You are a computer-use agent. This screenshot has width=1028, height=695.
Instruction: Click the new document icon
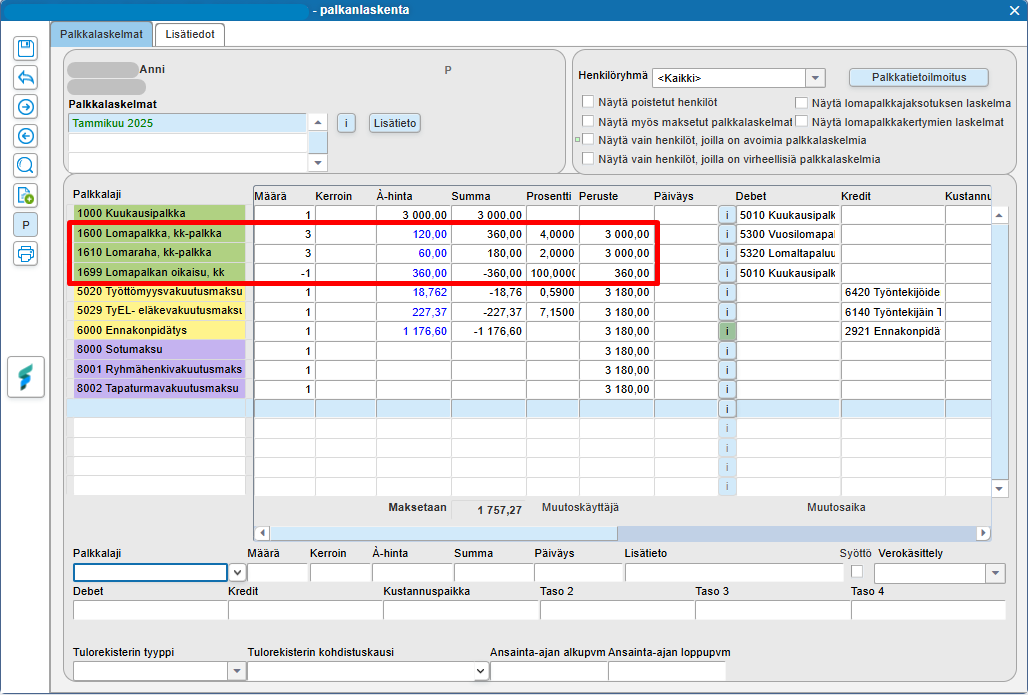tap(26, 195)
